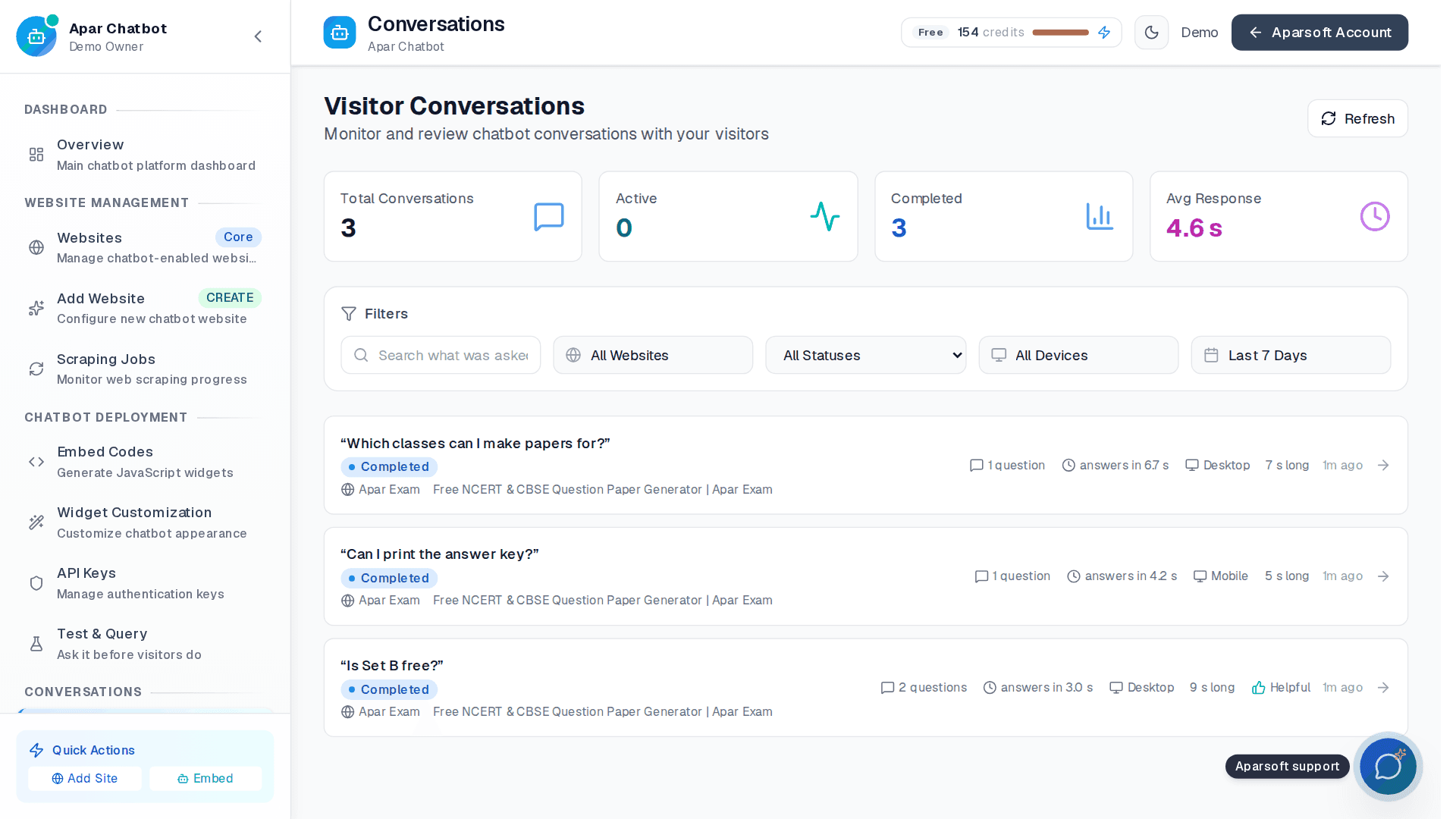
Task: Open arrow for "Is Set B free?" conversation
Action: tap(1383, 688)
